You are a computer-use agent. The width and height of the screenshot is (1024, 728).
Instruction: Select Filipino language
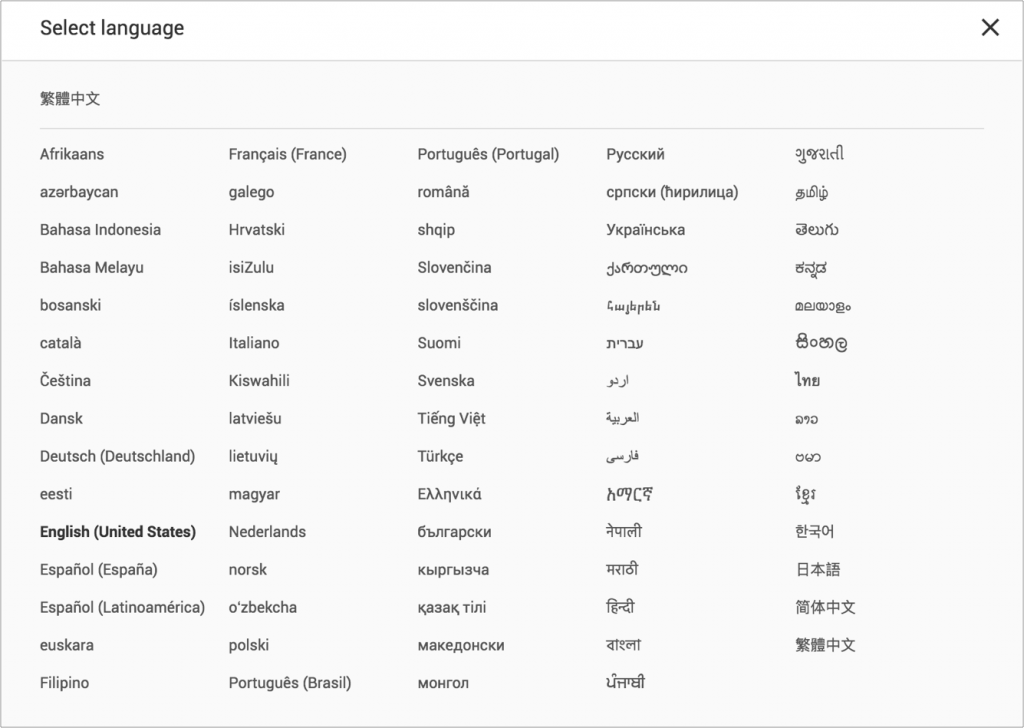point(64,683)
